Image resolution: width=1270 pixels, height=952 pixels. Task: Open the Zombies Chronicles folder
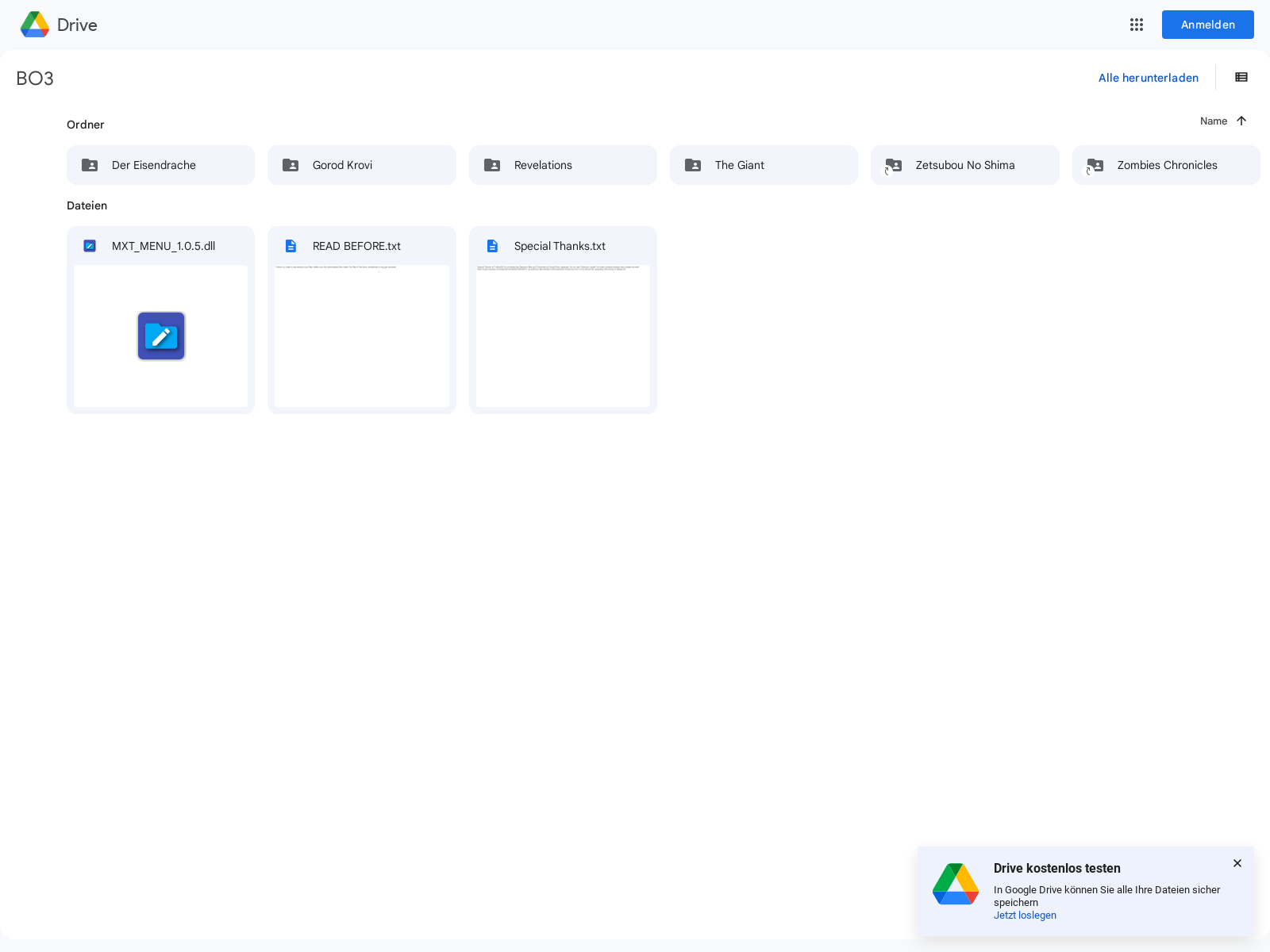click(1166, 165)
